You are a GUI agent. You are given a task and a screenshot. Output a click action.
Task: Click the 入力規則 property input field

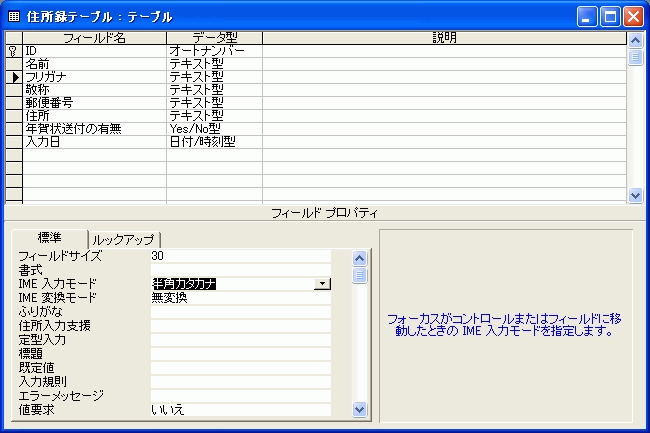[241, 382]
